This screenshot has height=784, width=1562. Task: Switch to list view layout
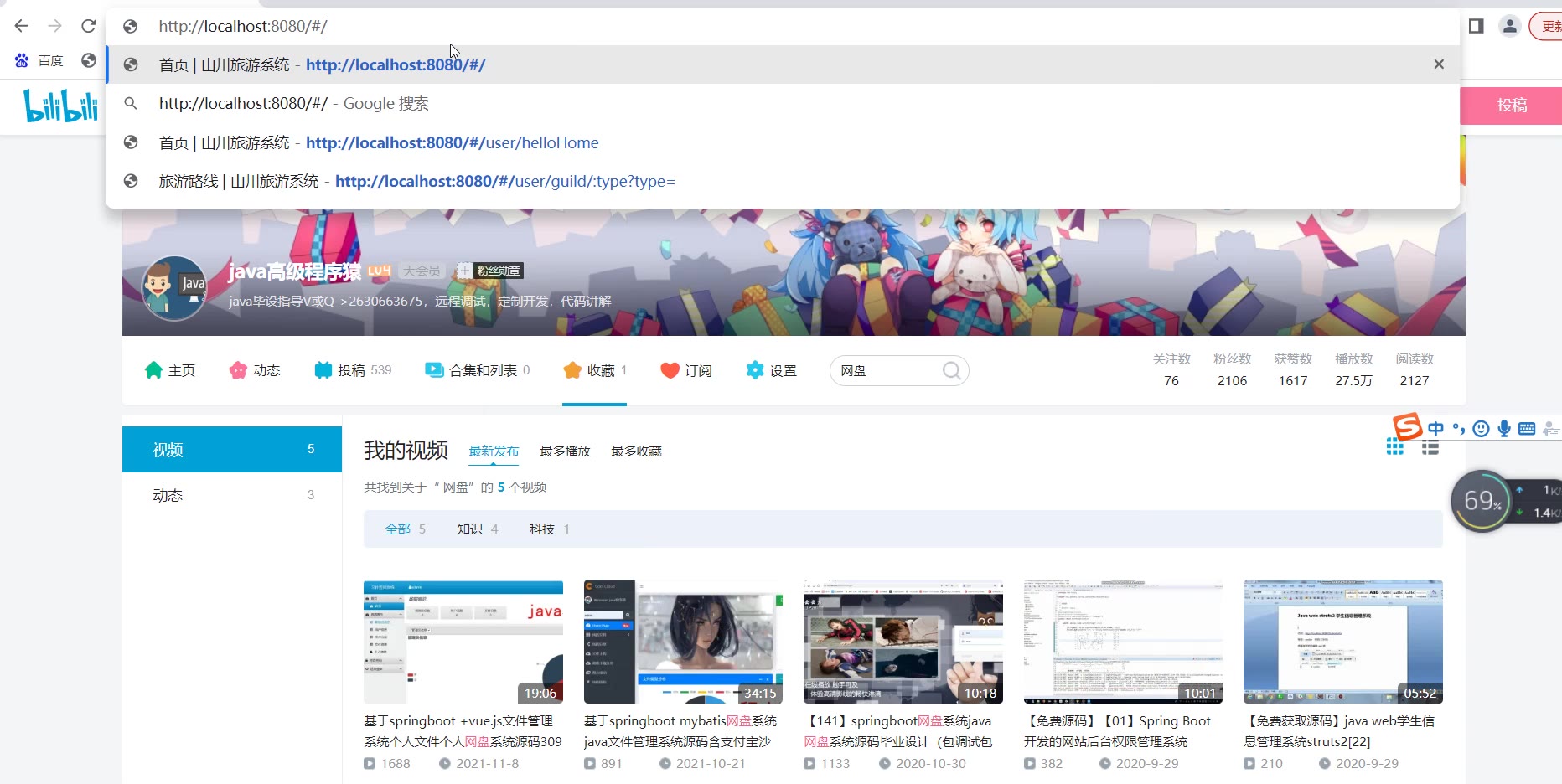1430,447
